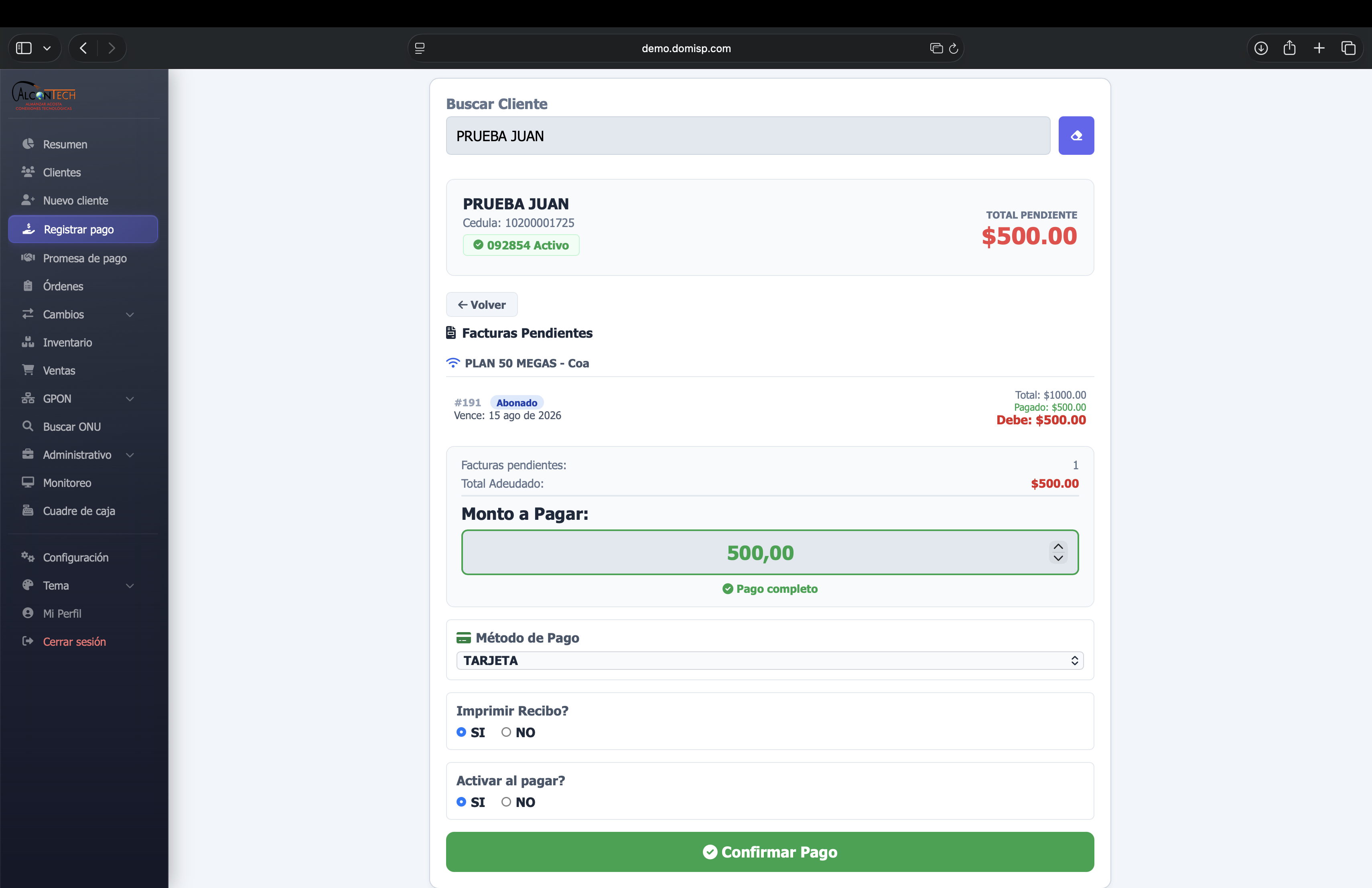Click Cedula: 10200001725 text
This screenshot has height=888, width=1372.
tap(518, 223)
